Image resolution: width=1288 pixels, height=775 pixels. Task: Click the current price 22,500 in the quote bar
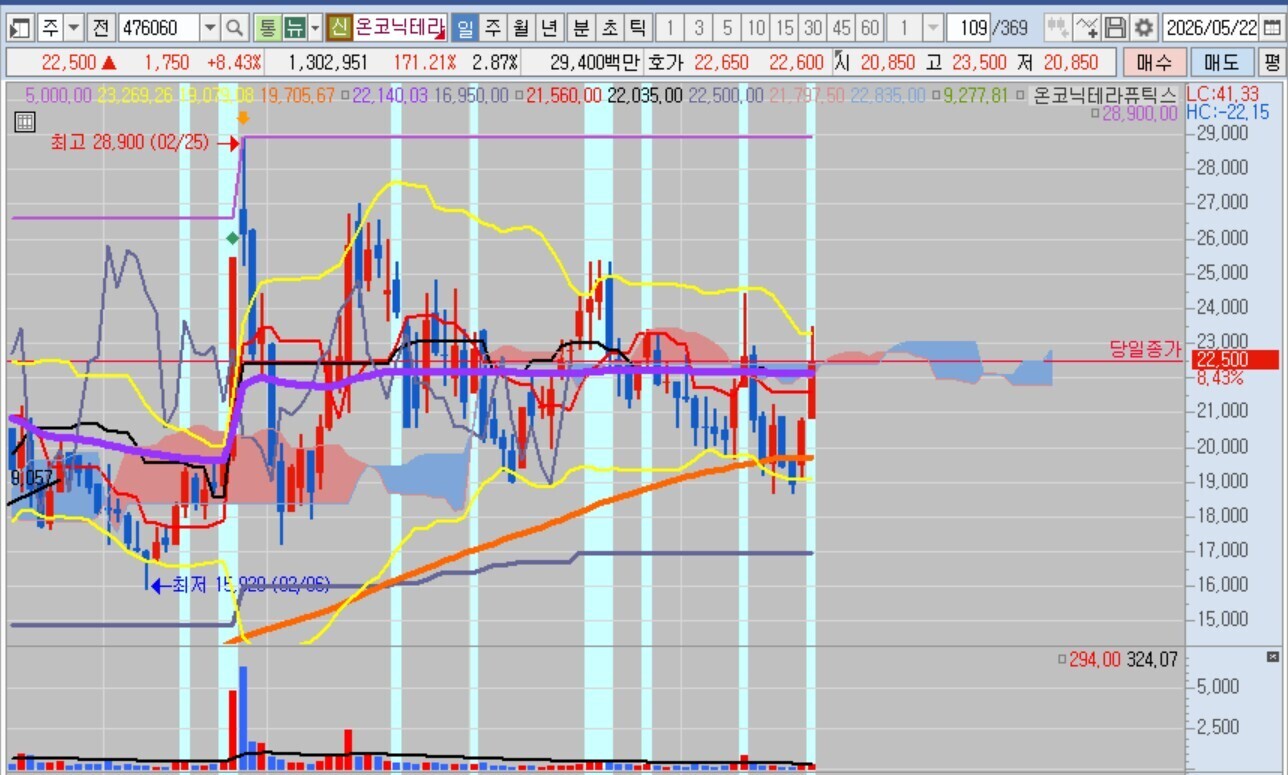click(x=69, y=62)
